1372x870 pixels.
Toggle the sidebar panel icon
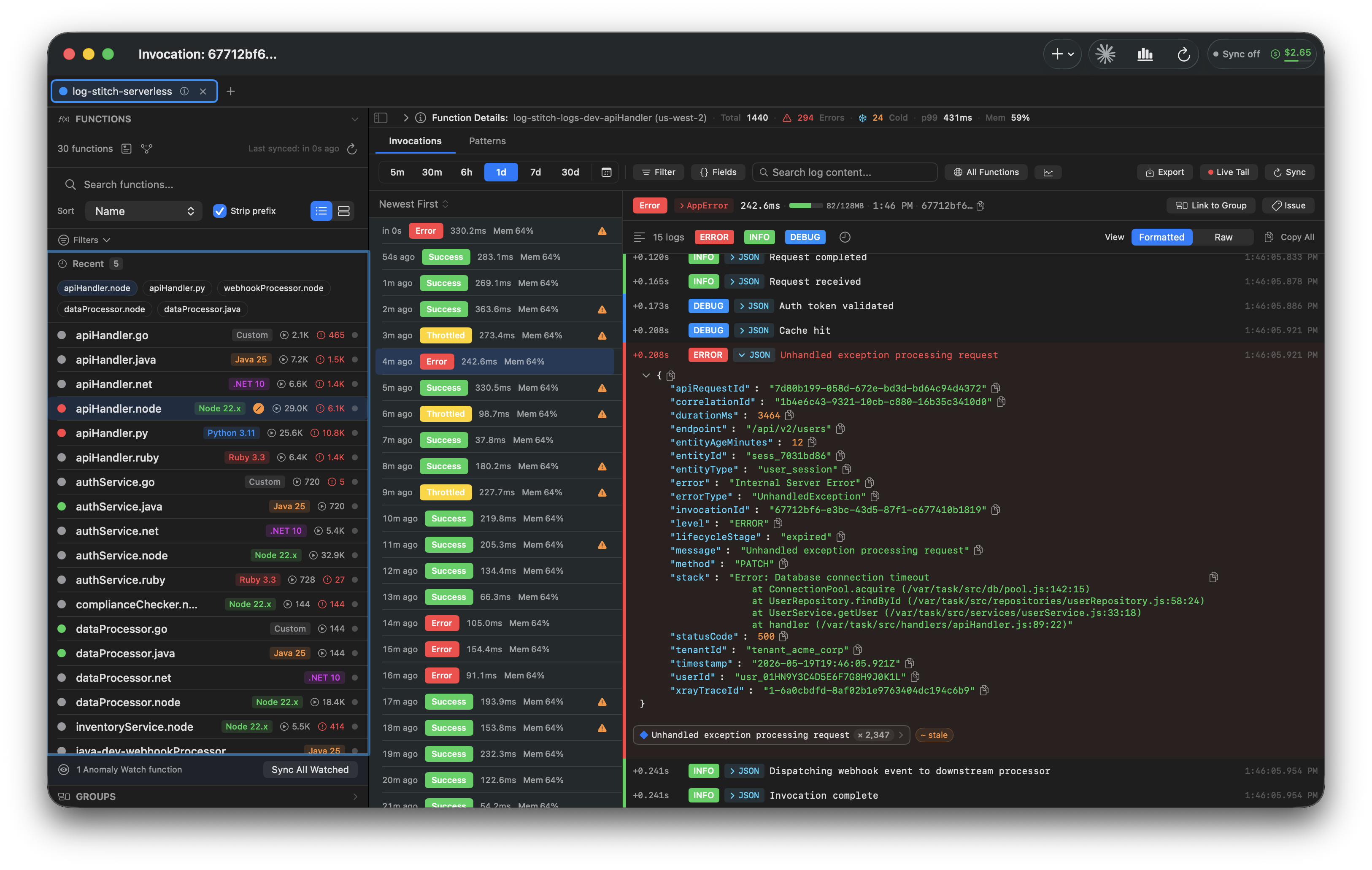tap(381, 118)
